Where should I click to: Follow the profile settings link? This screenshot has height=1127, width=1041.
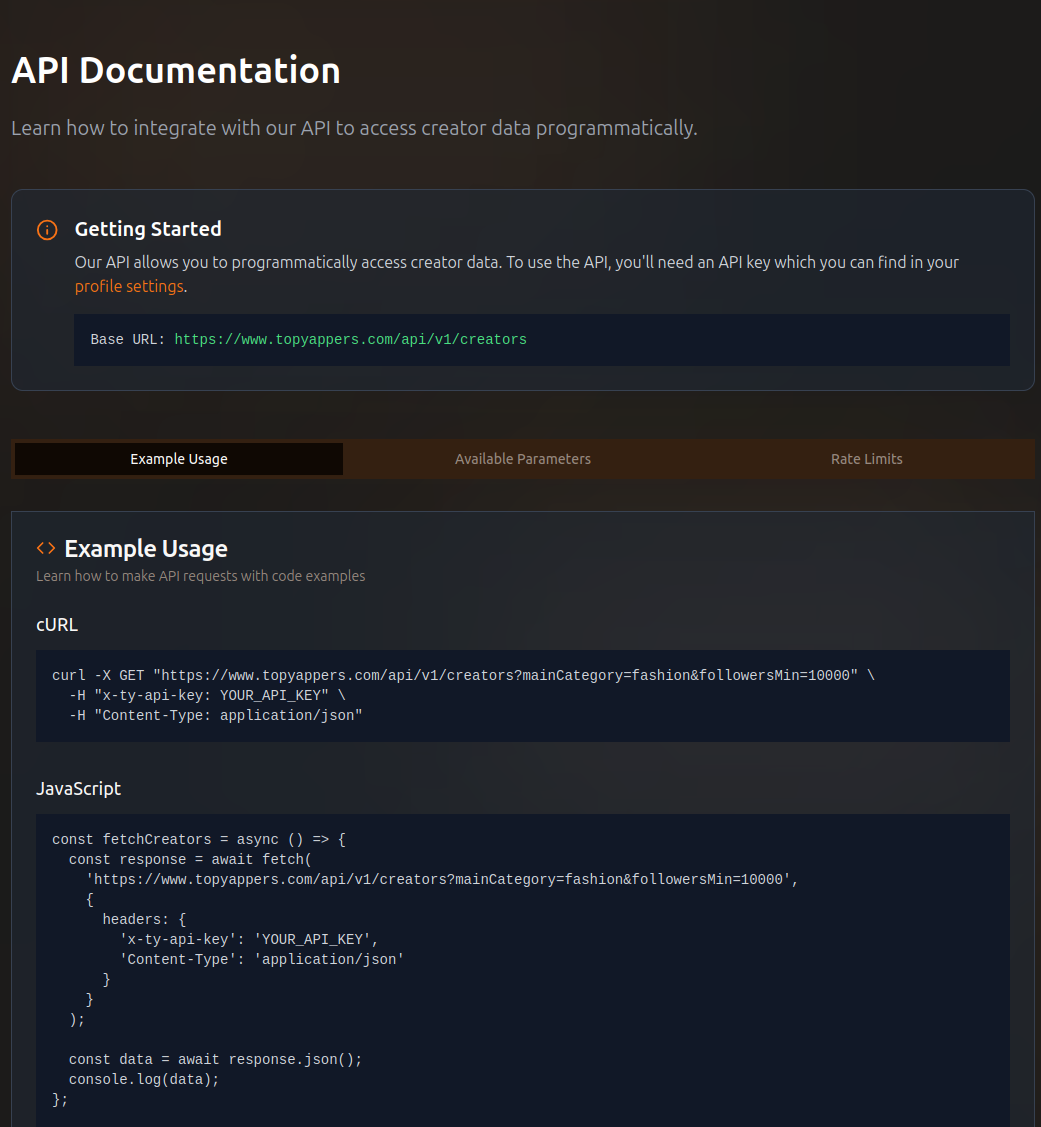click(x=129, y=286)
